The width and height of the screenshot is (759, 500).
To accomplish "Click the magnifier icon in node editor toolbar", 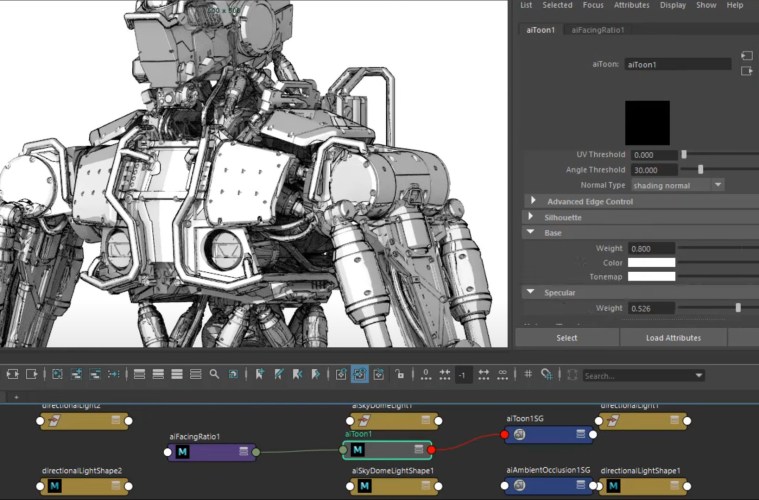I will 214,375.
